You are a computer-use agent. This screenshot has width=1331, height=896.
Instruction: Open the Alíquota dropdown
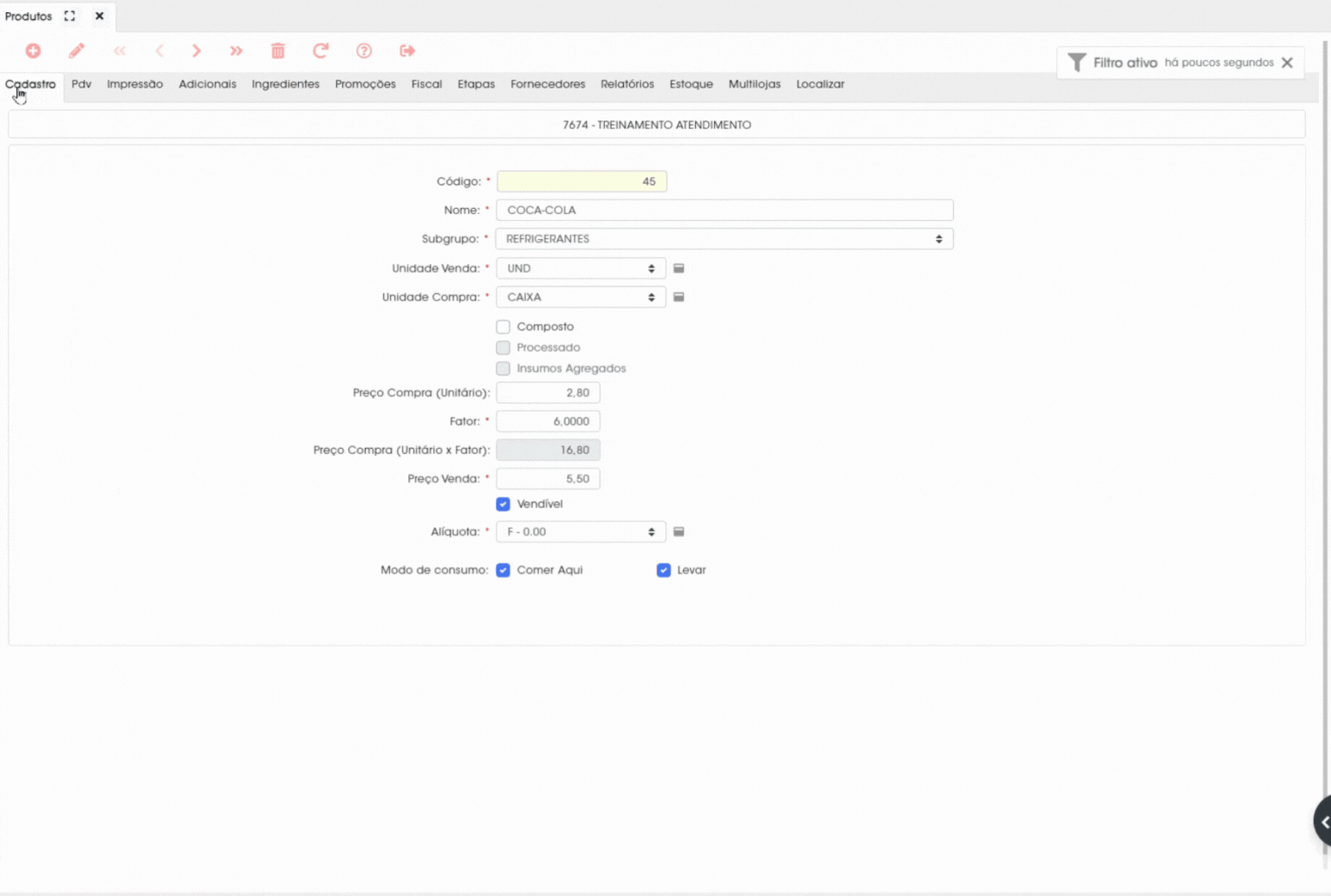pyautogui.click(x=581, y=532)
